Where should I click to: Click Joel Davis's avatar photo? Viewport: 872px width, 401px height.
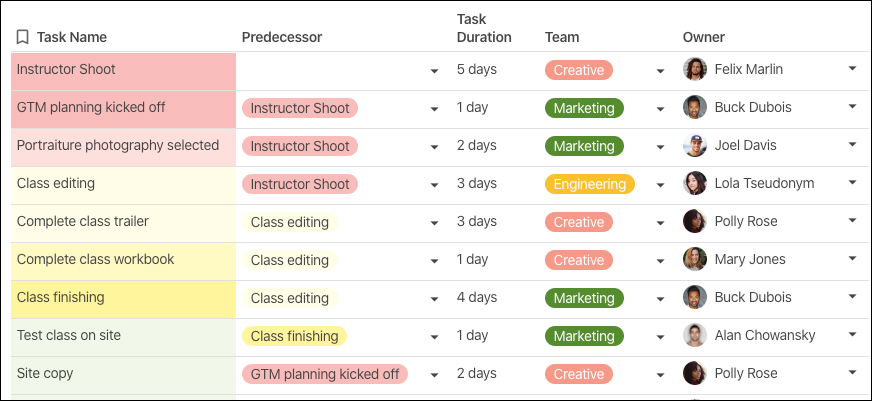695,146
